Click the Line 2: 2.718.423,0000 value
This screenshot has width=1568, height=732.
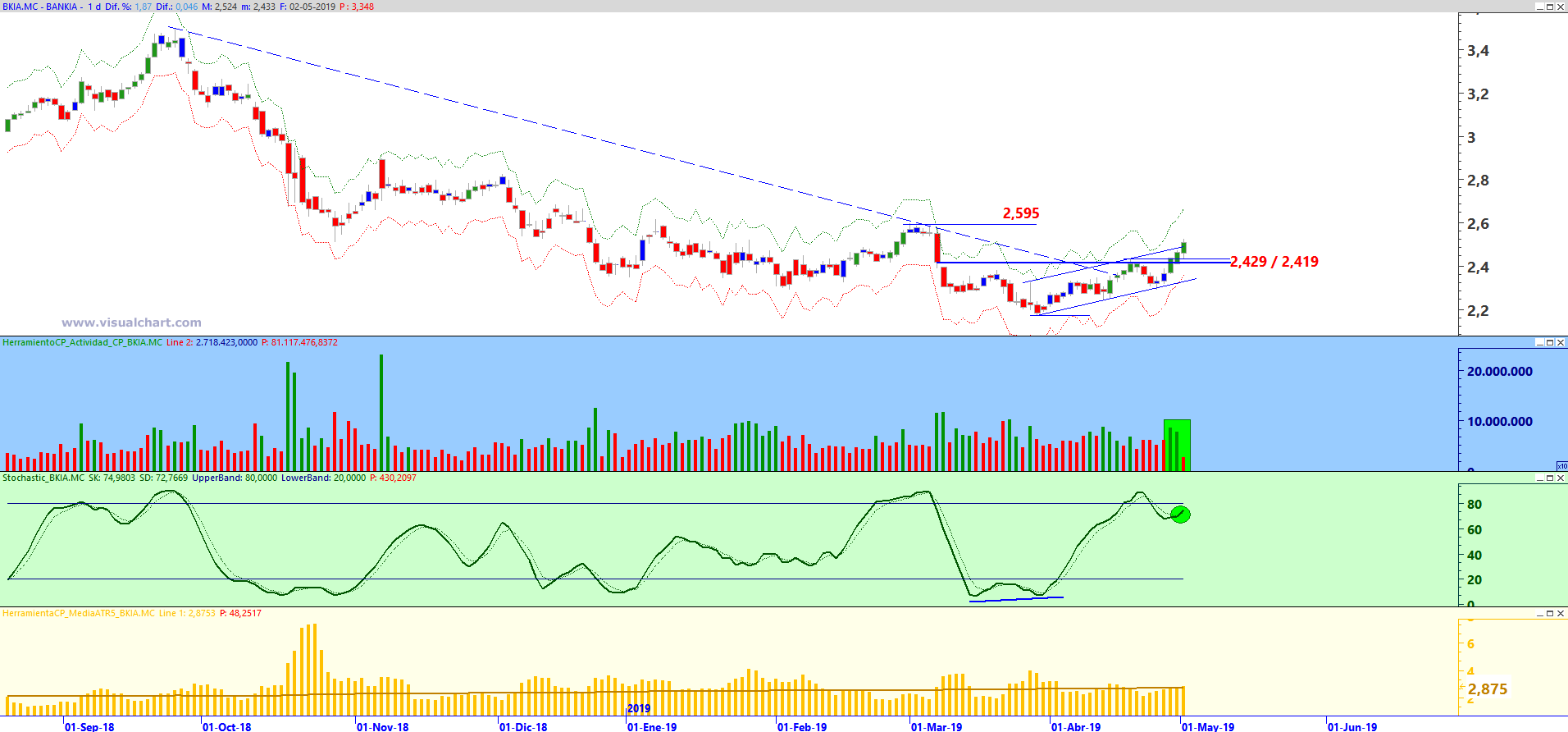[x=212, y=342]
